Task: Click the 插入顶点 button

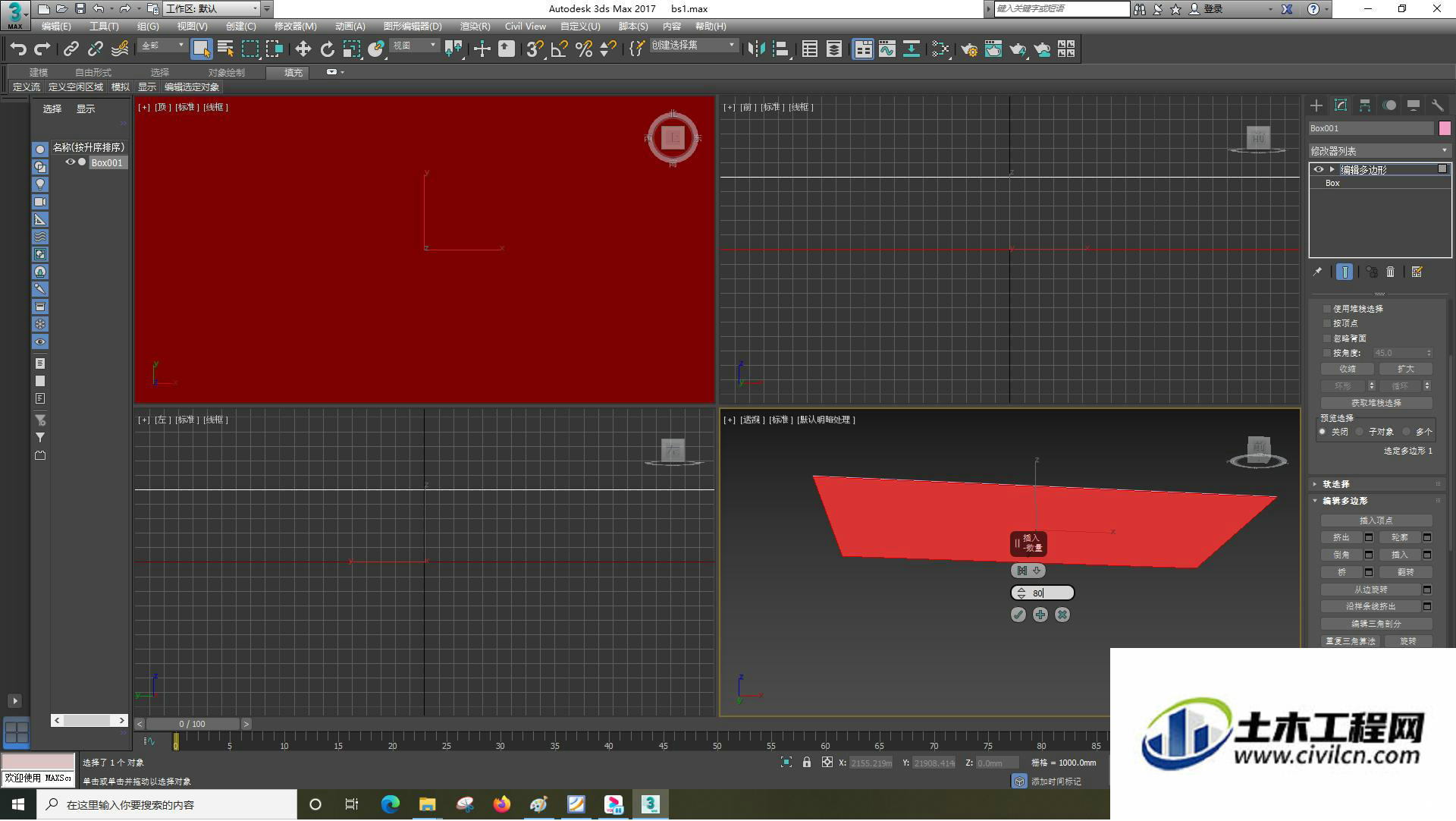Action: pos(1376,521)
